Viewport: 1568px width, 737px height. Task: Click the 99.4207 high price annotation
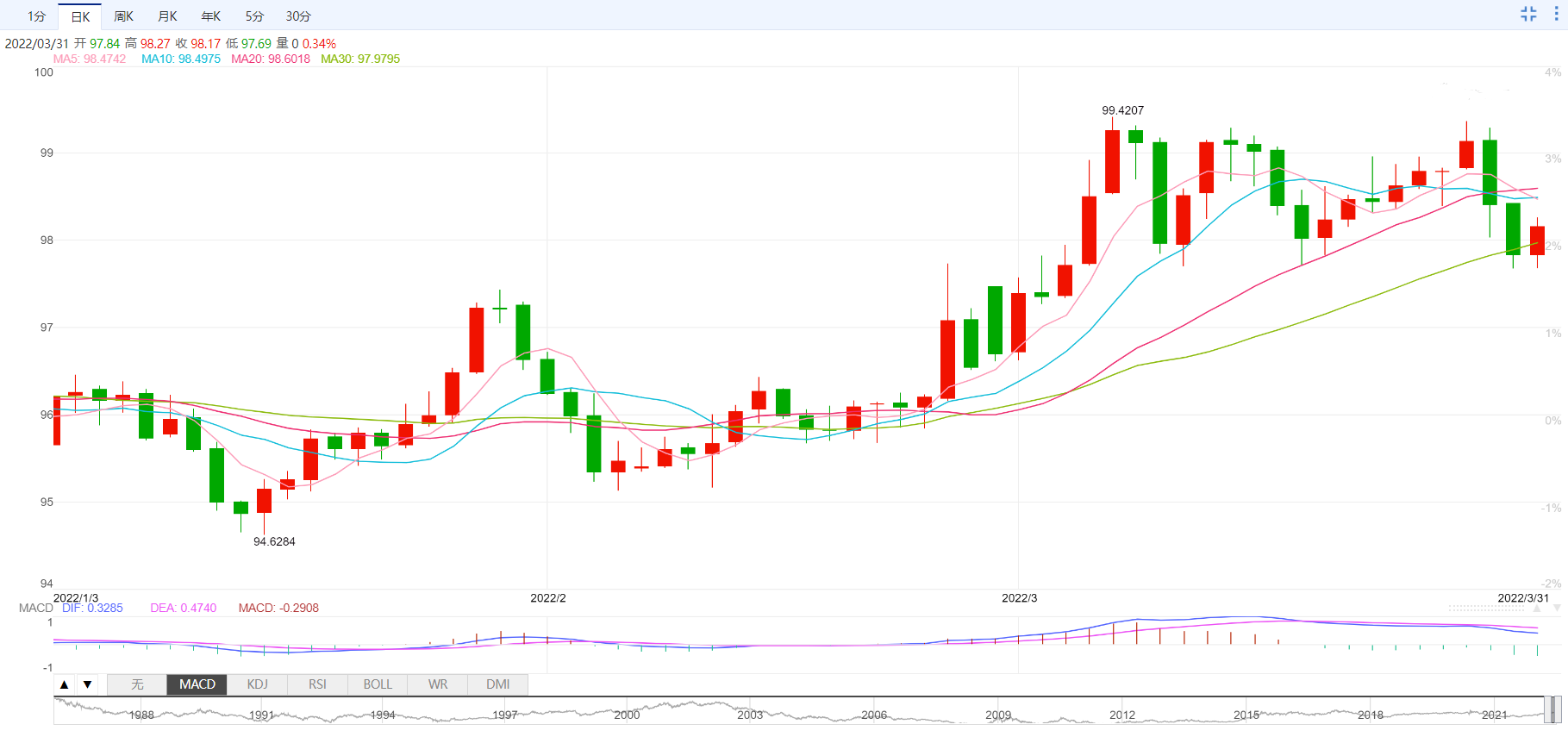(1123, 111)
